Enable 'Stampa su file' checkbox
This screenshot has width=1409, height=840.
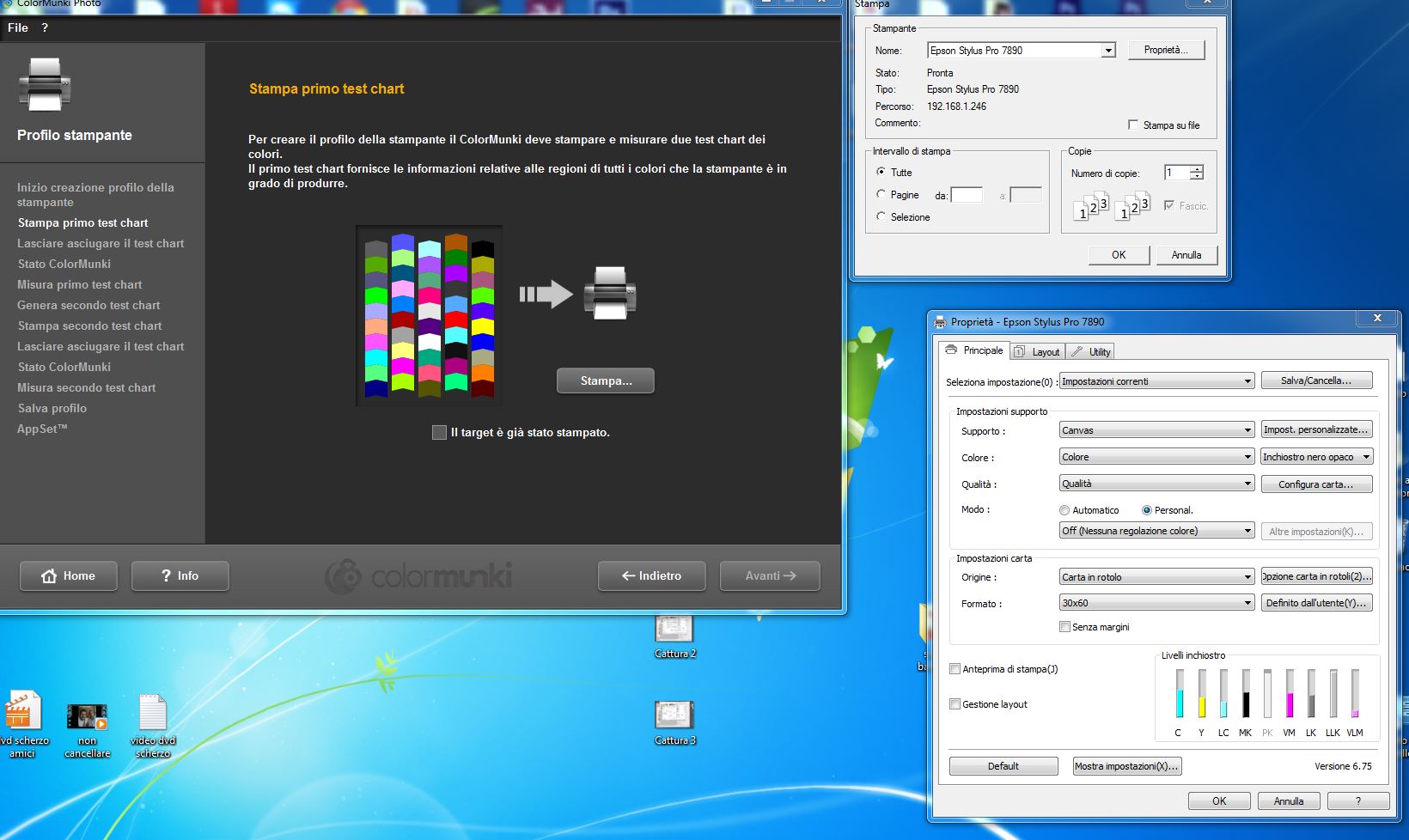pyautogui.click(x=1133, y=125)
